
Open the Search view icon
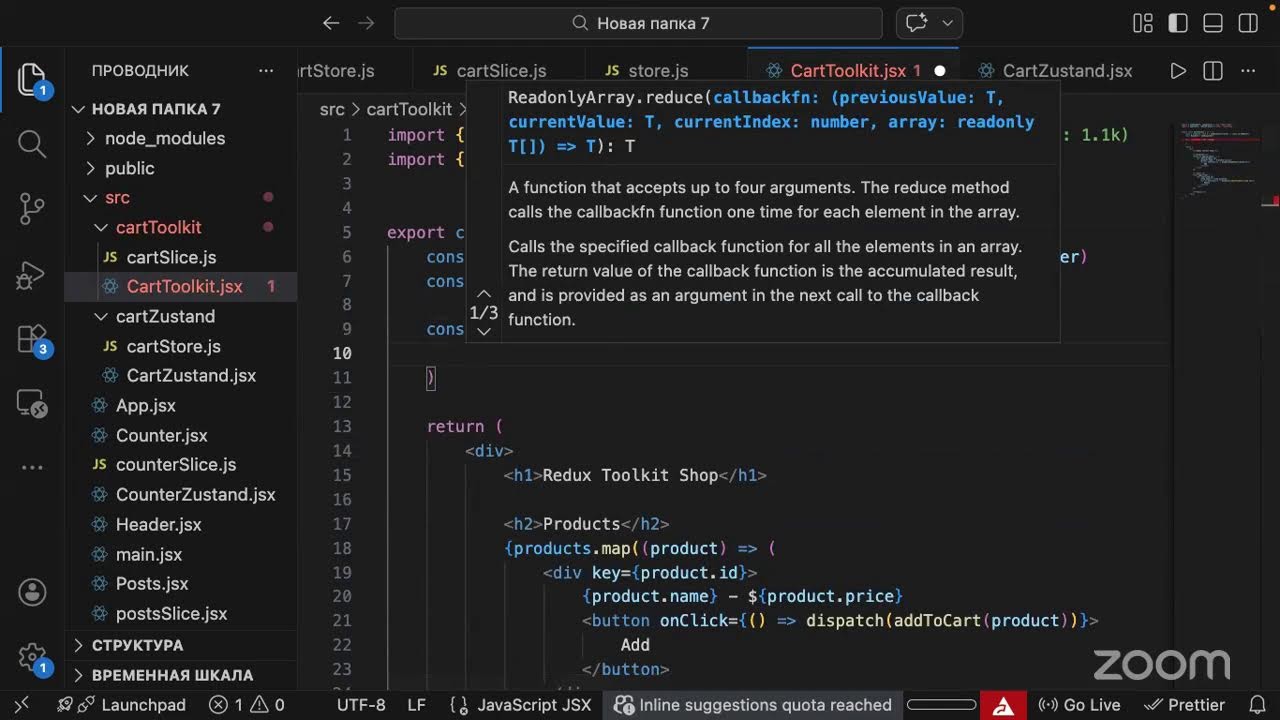pos(32,144)
